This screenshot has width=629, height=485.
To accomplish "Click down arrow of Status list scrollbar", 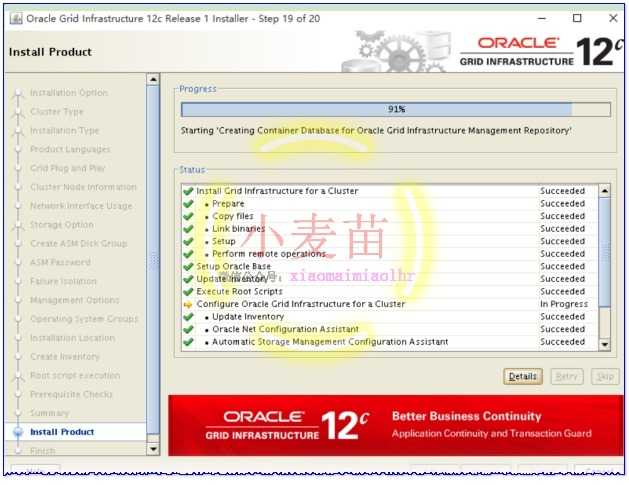I will [x=605, y=345].
